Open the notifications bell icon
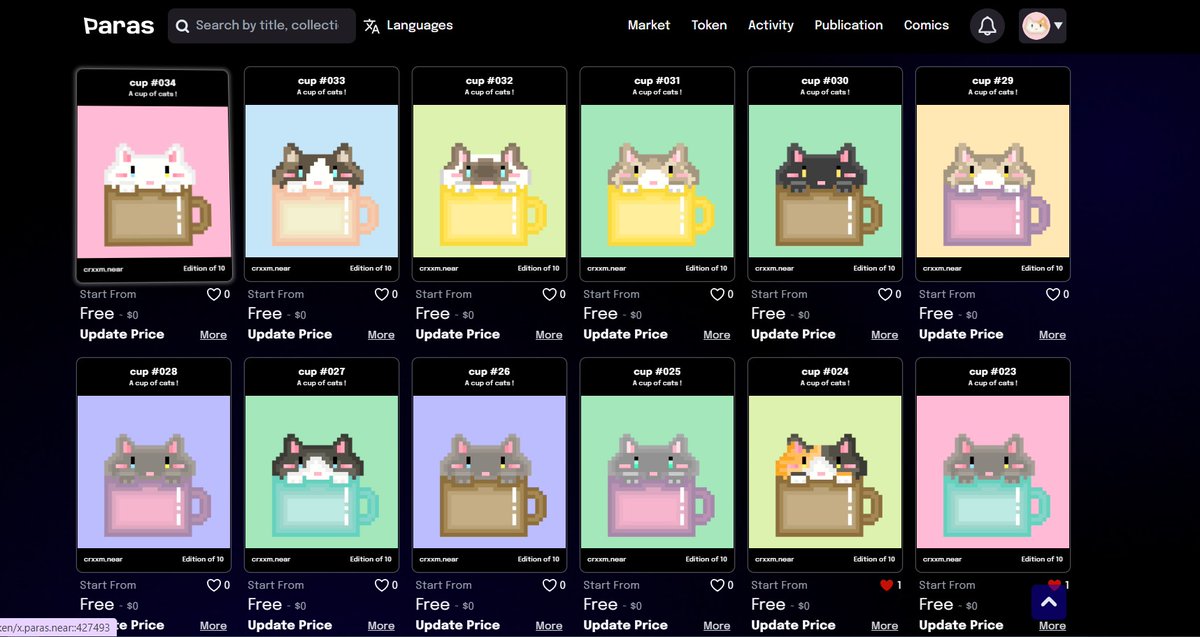This screenshot has width=1200, height=637. [987, 26]
